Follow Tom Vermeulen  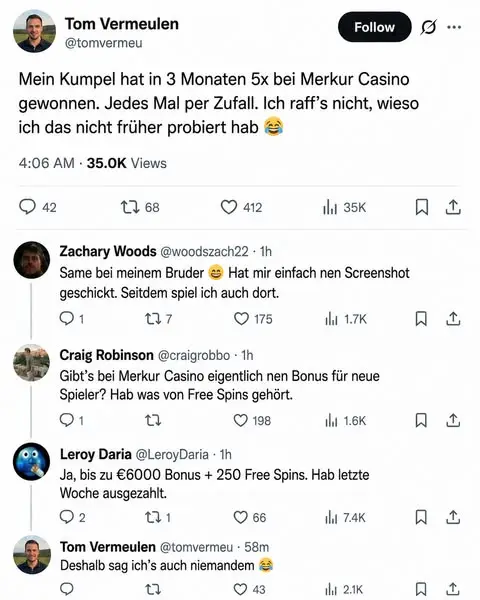tap(374, 27)
